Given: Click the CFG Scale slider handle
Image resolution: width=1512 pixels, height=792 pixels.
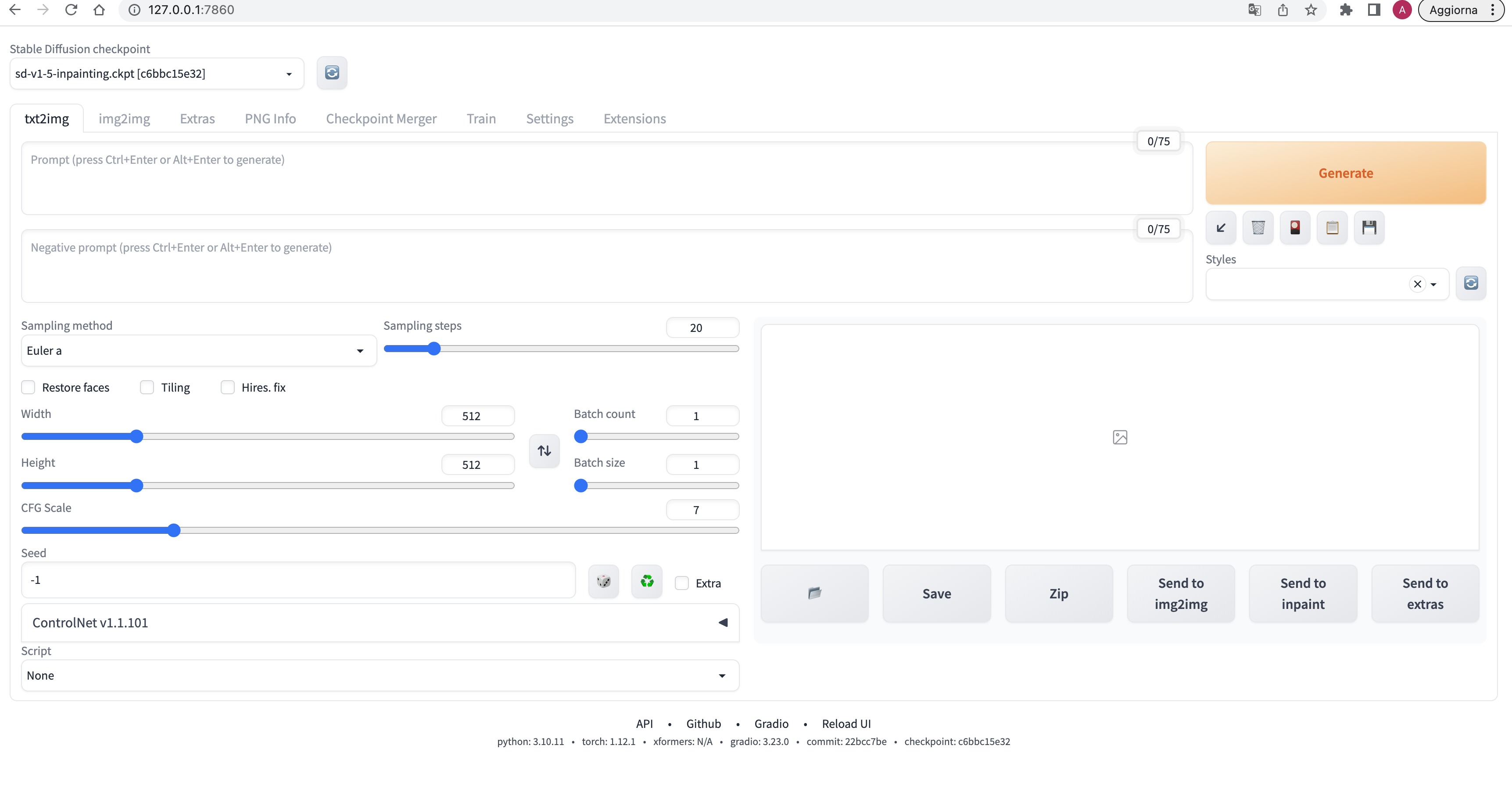Looking at the screenshot, I should pos(174,530).
